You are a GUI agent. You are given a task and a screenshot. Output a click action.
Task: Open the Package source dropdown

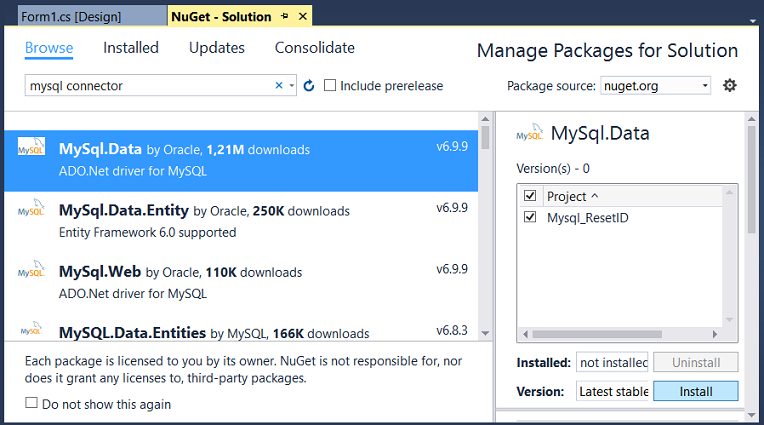tap(655, 86)
